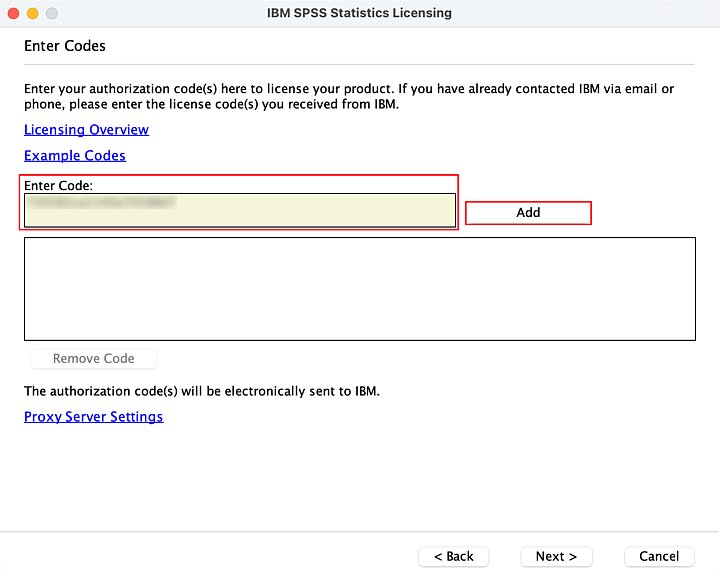This screenshot has width=720, height=576.
Task: Open the Licensing Overview link
Action: (x=86, y=130)
